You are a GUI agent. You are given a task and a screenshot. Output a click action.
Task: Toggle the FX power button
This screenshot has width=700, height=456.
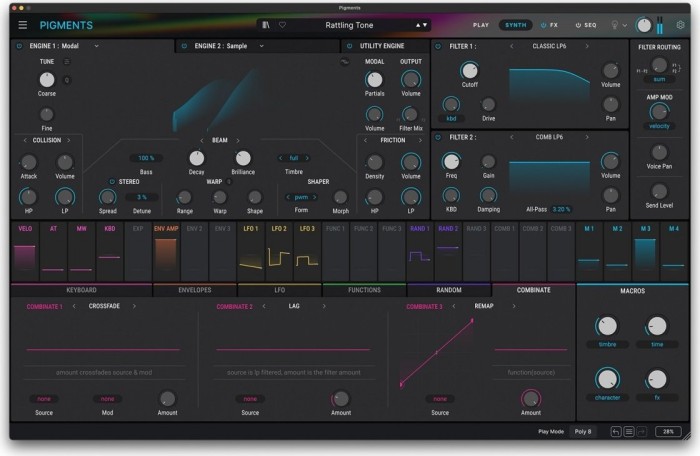point(543,25)
